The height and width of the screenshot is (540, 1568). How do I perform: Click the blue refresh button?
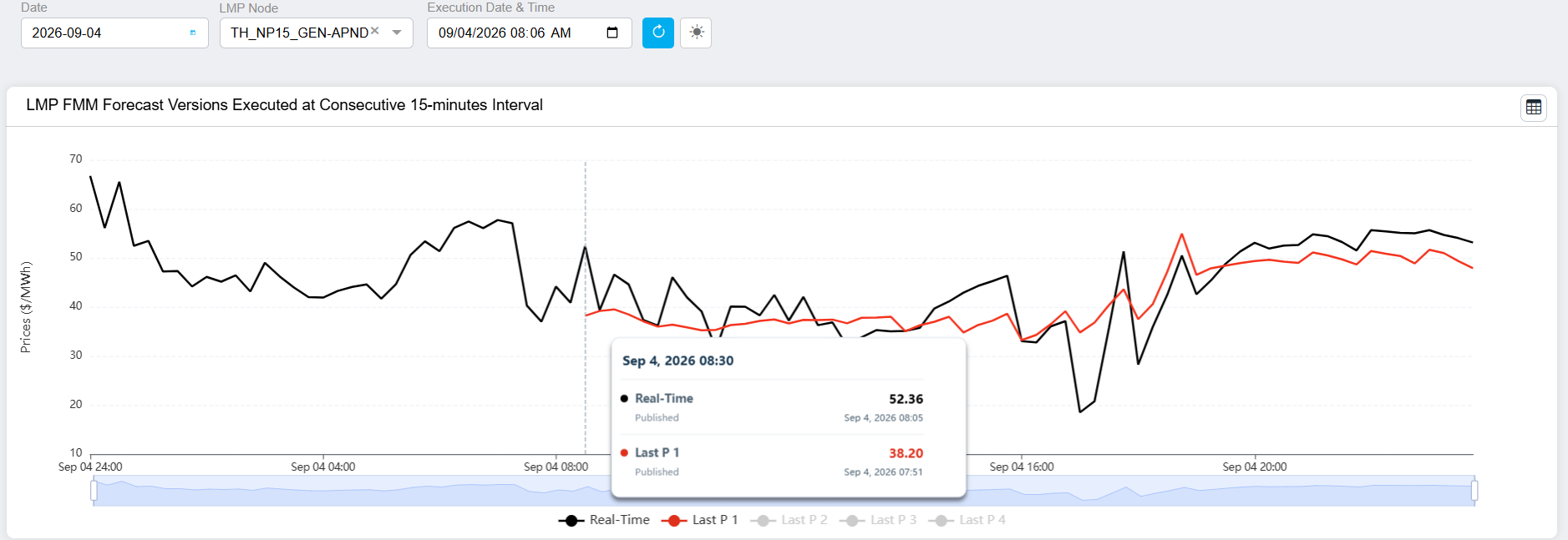pos(658,33)
